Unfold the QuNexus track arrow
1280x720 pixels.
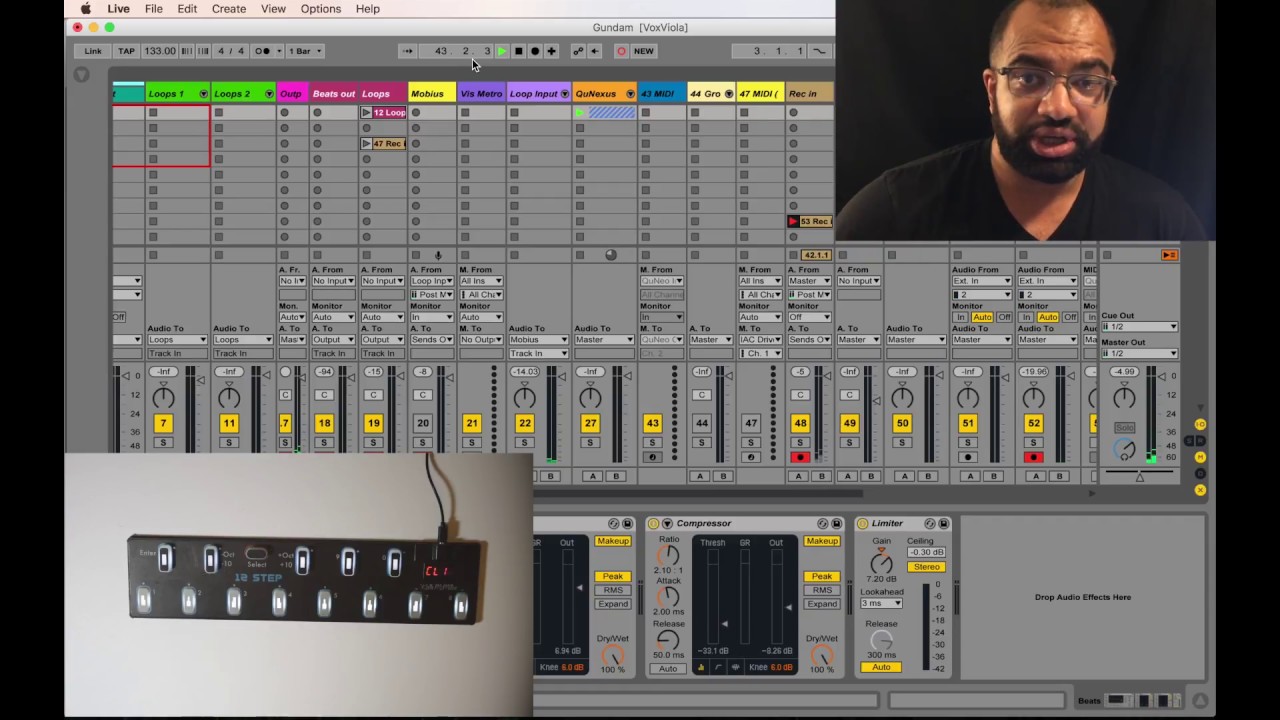(630, 94)
